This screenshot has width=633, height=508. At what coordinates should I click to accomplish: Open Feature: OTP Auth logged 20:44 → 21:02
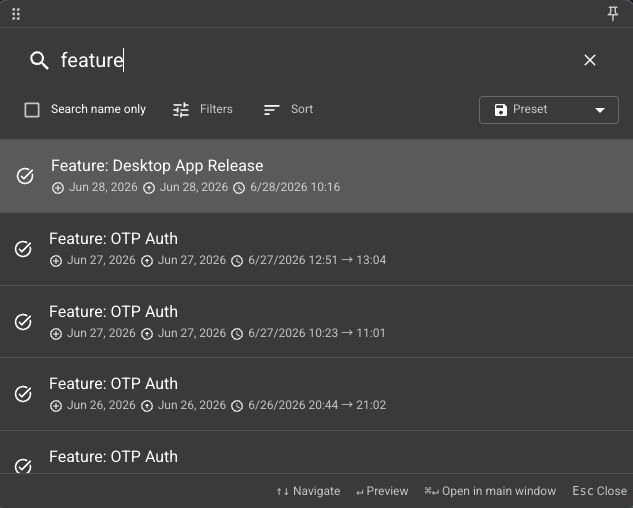point(316,394)
